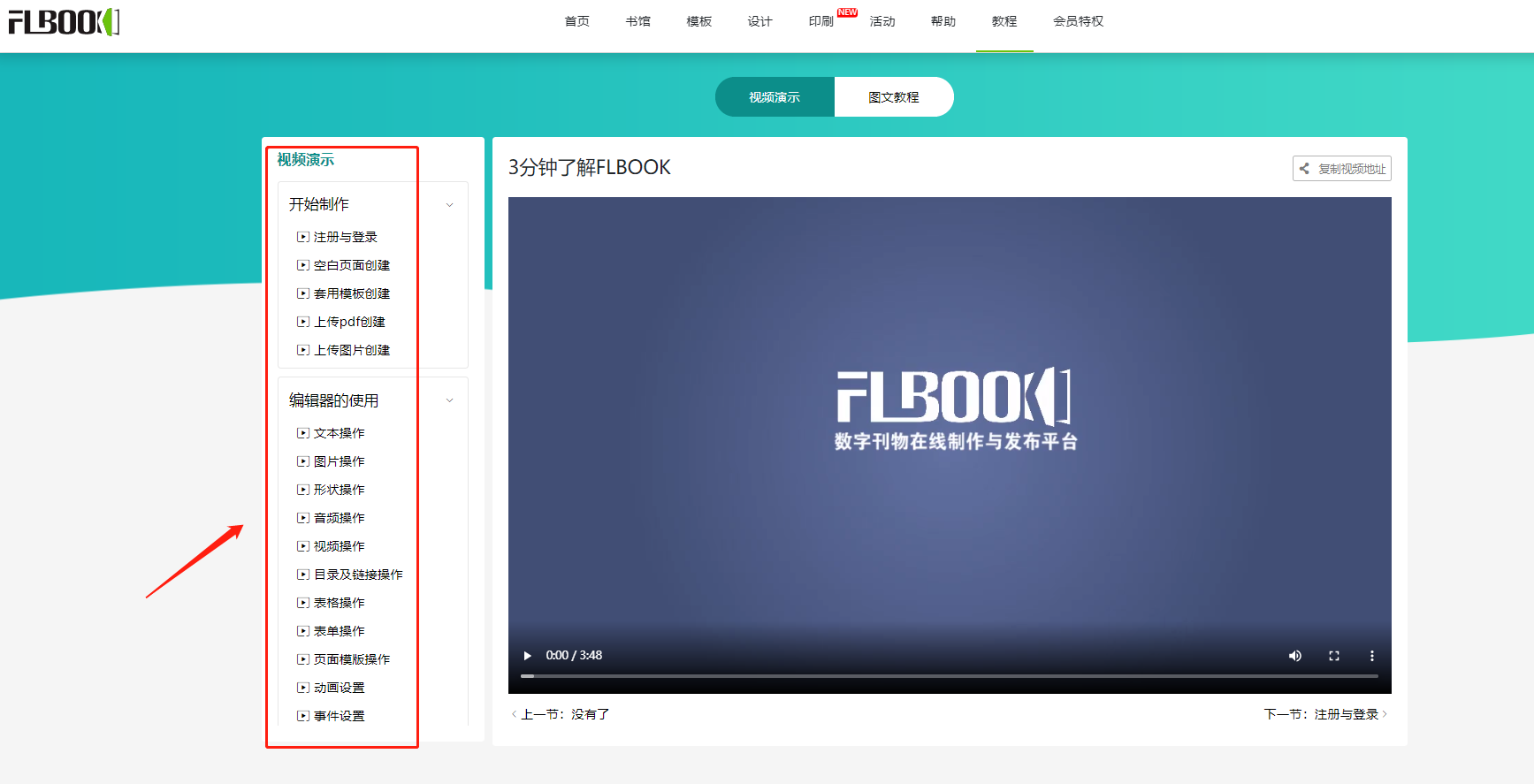Screen dimensions: 1534x784
Task: Switch to the 视频演示 tab
Action: coord(775,97)
